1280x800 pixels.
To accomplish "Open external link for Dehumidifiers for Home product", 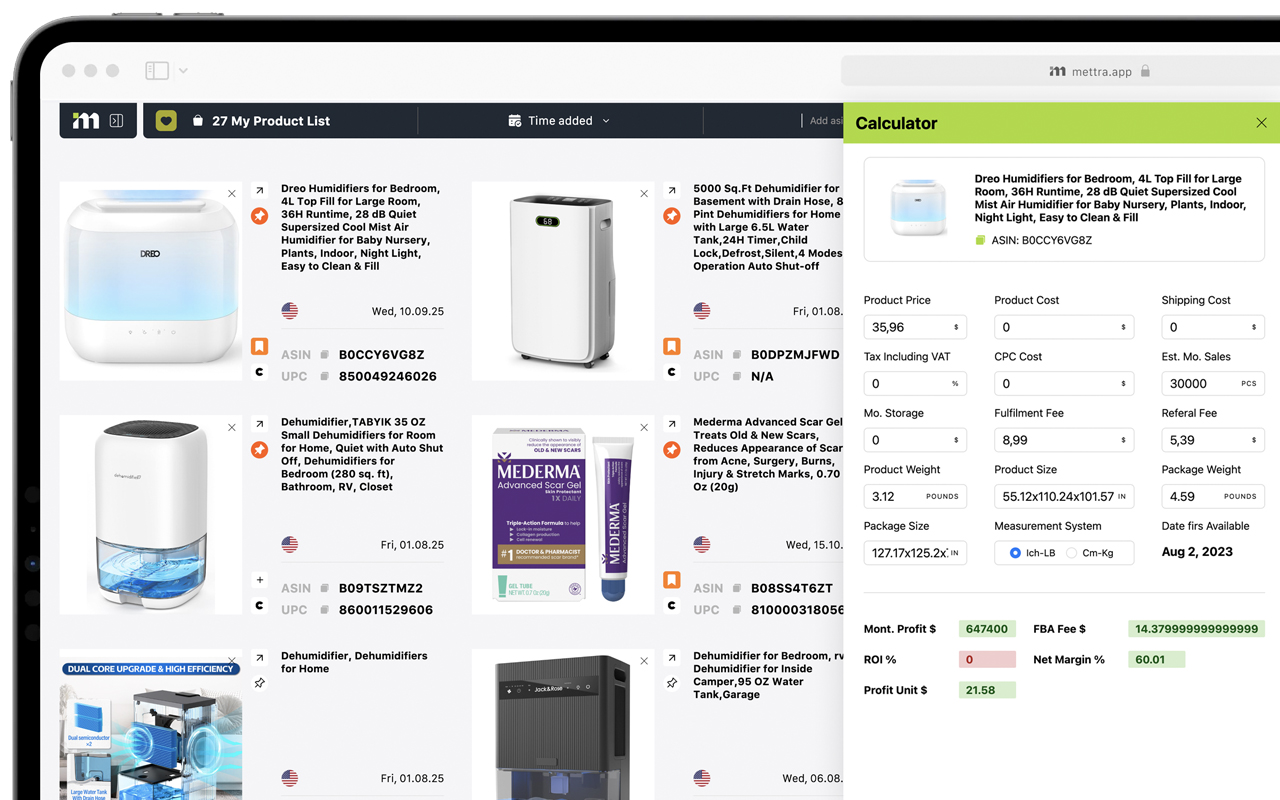I will pyautogui.click(x=259, y=658).
